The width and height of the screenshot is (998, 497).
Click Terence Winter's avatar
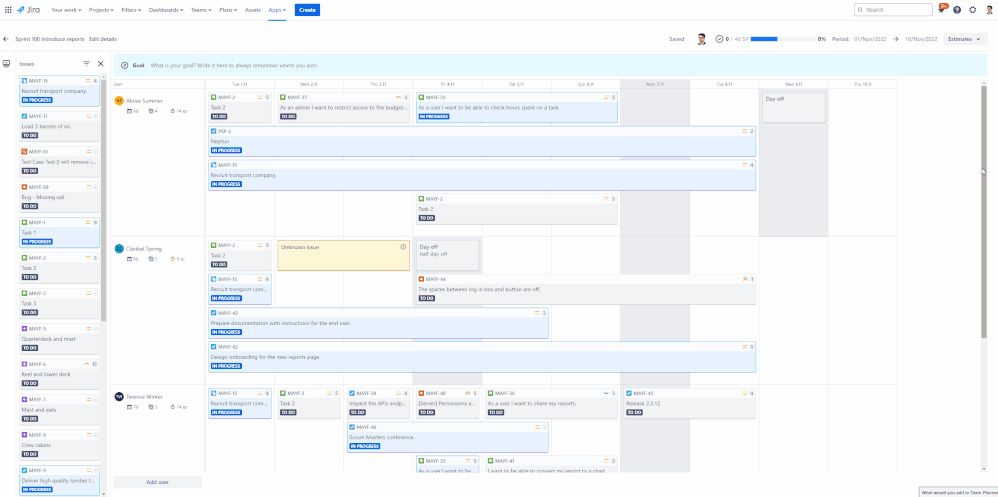click(119, 396)
